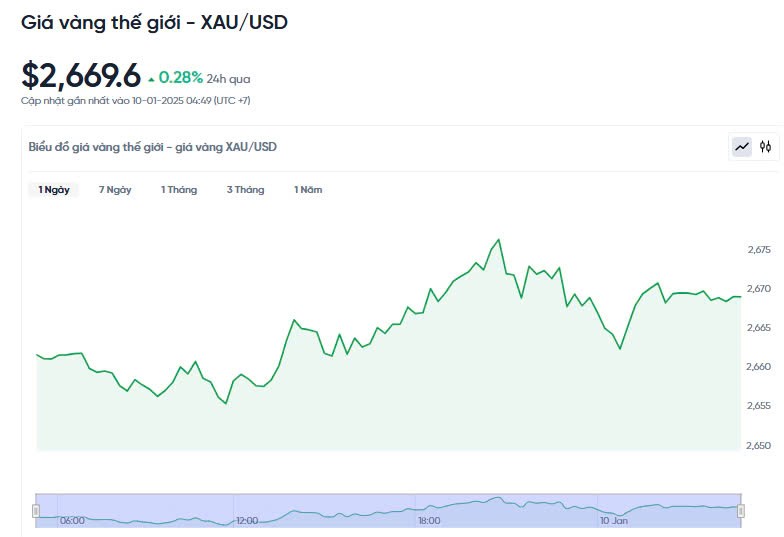Switch to the 1 Năm range
The width and height of the screenshot is (784, 537).
[308, 190]
